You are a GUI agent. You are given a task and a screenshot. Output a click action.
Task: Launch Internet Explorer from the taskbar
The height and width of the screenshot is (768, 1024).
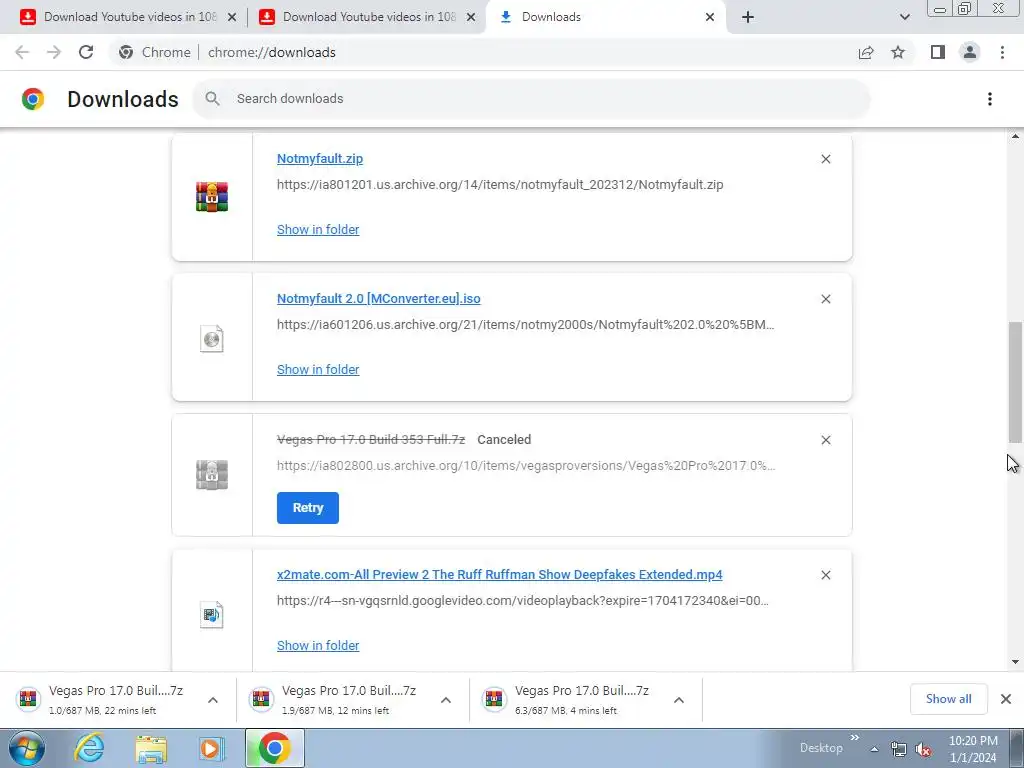click(x=88, y=748)
